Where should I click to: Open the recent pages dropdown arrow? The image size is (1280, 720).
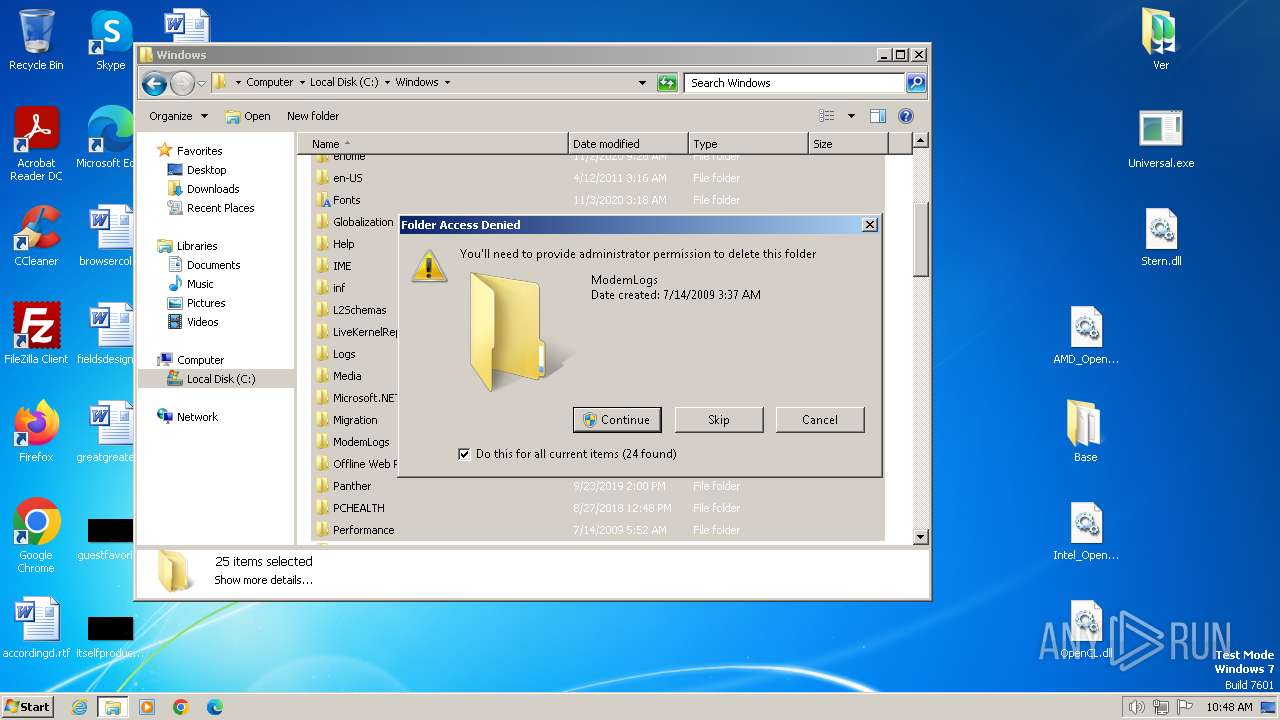(201, 83)
